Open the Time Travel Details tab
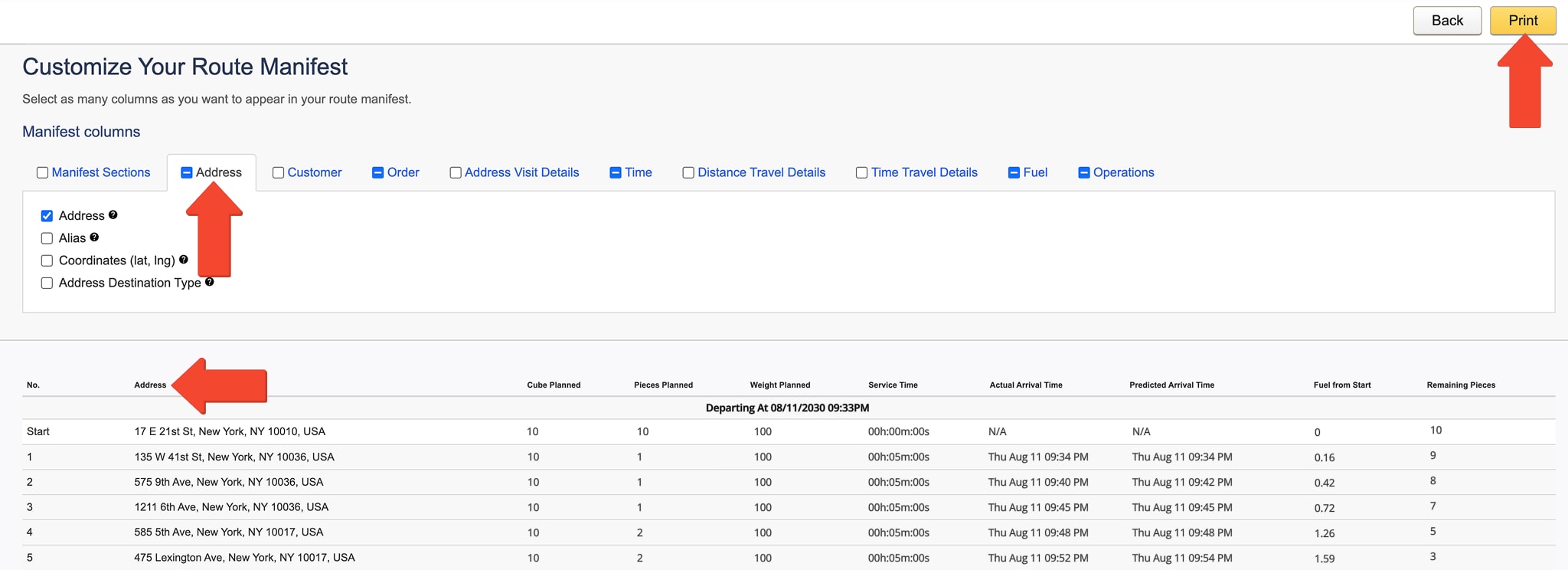Image resolution: width=1568 pixels, height=570 pixels. pos(924,172)
